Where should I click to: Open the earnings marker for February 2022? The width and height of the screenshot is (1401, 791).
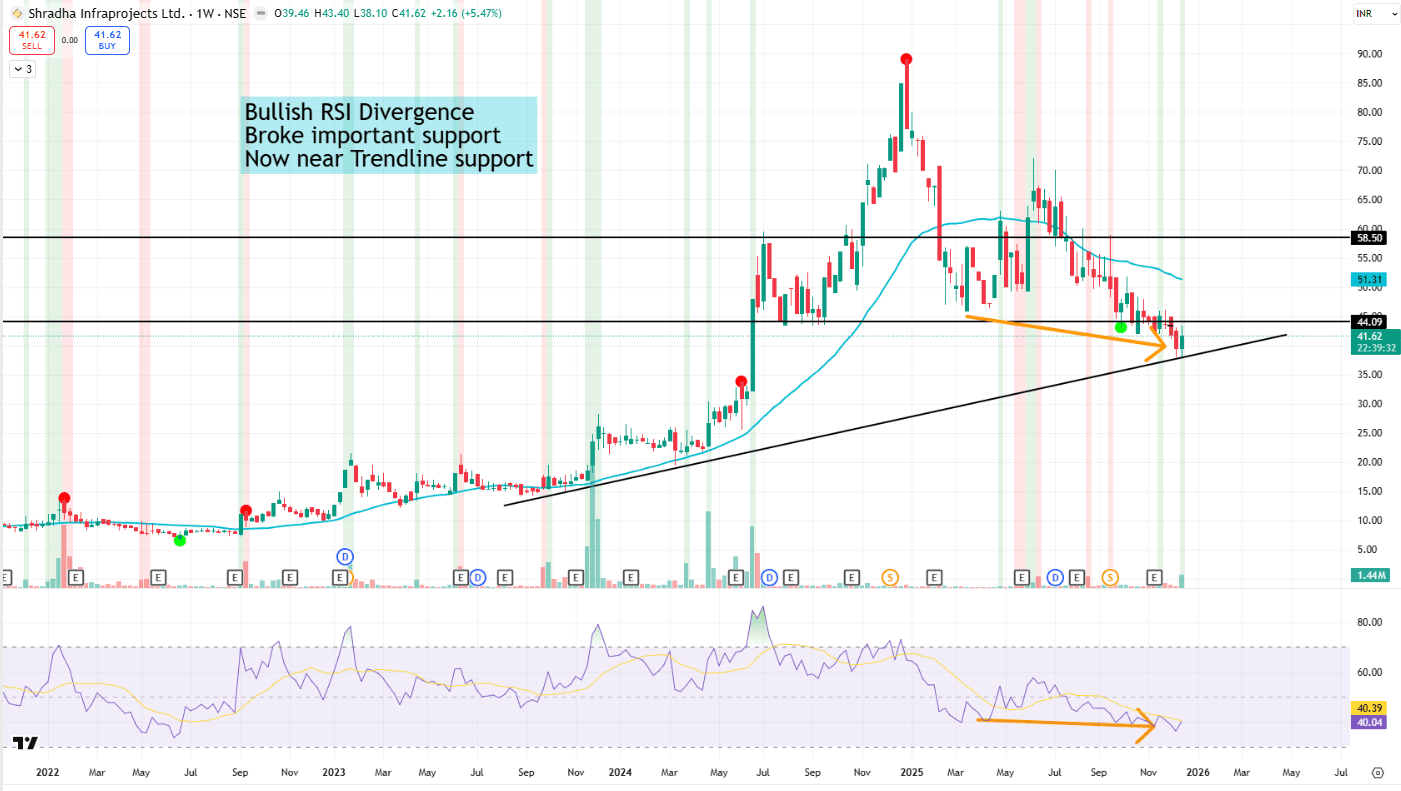click(76, 577)
